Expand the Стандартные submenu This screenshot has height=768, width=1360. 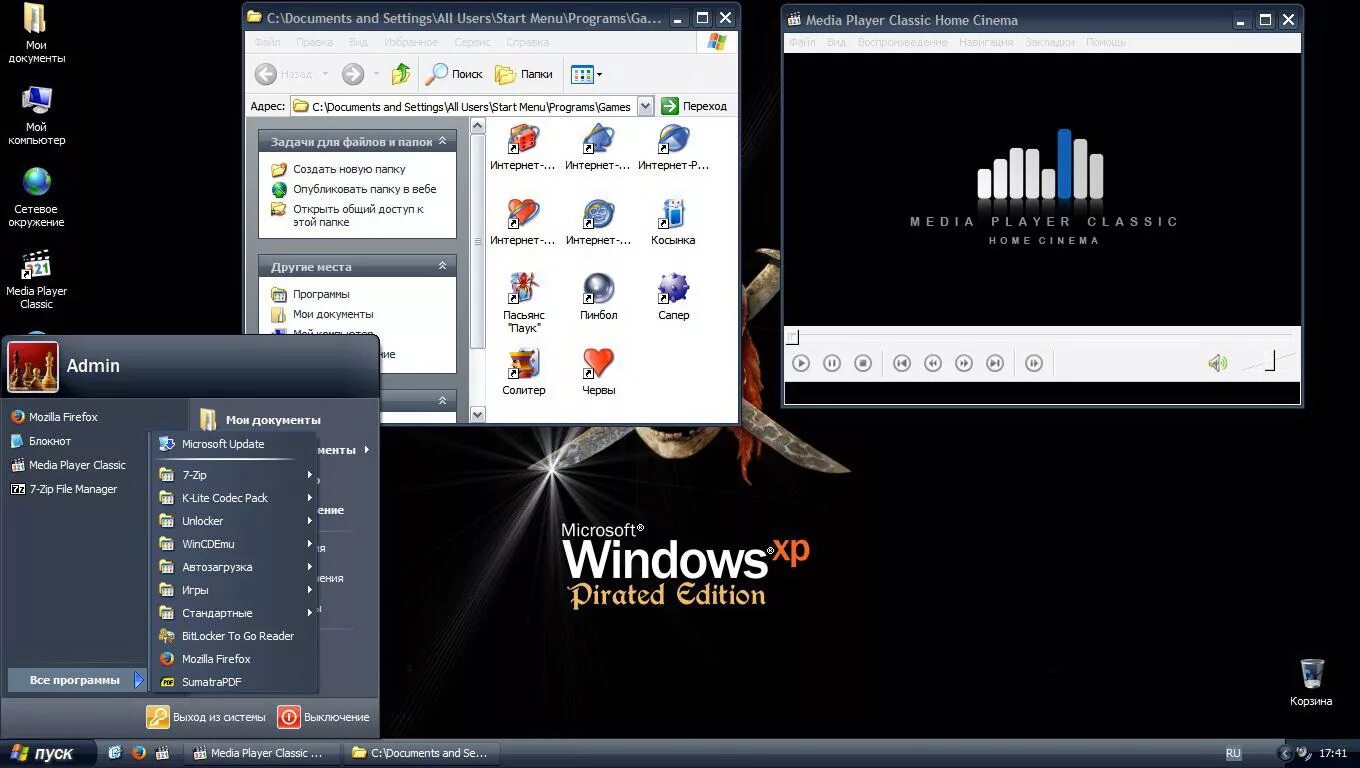click(235, 613)
